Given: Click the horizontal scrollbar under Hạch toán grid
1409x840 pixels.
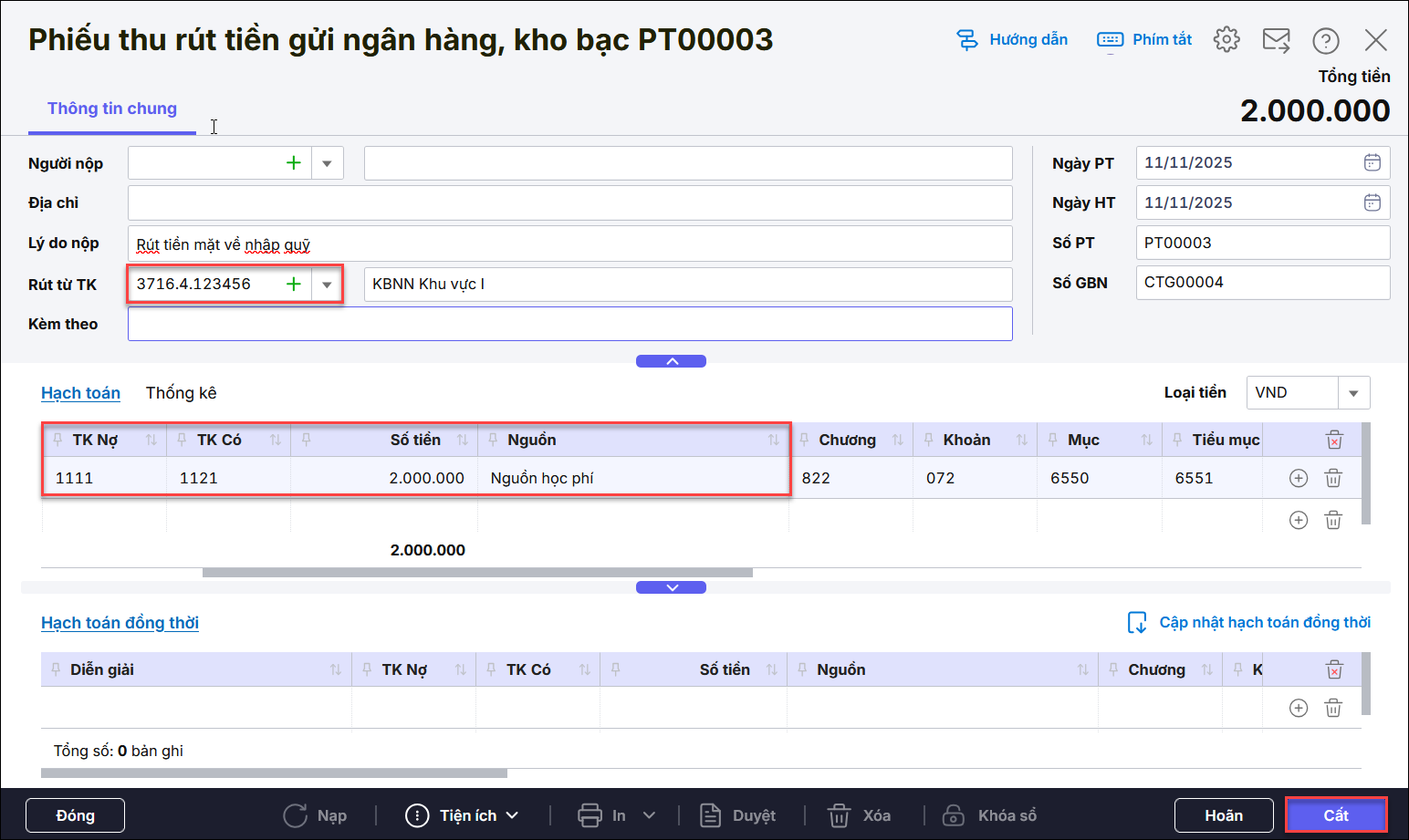Looking at the screenshot, I should pyautogui.click(x=477, y=573).
